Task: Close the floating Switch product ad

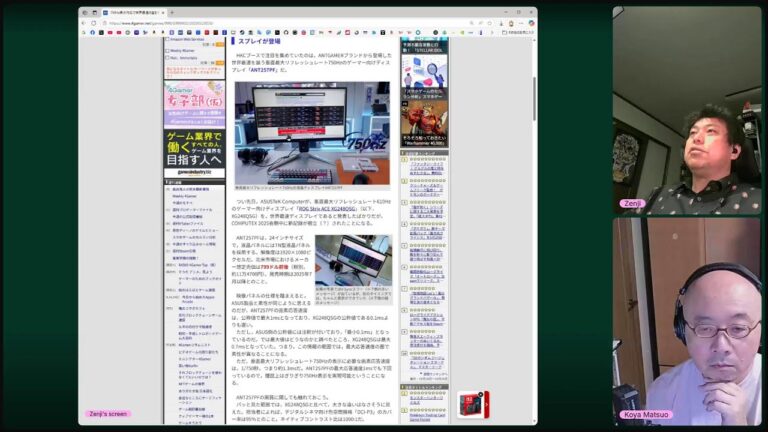Action: coord(480,394)
